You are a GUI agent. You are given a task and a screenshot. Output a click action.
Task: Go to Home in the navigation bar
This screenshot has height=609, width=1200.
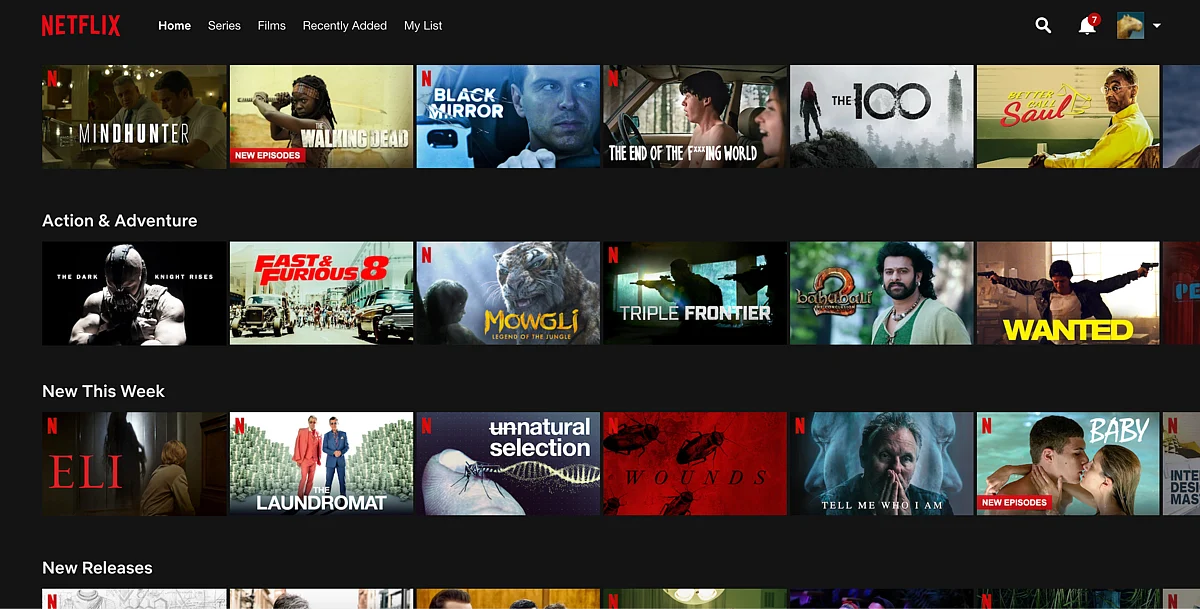(174, 26)
